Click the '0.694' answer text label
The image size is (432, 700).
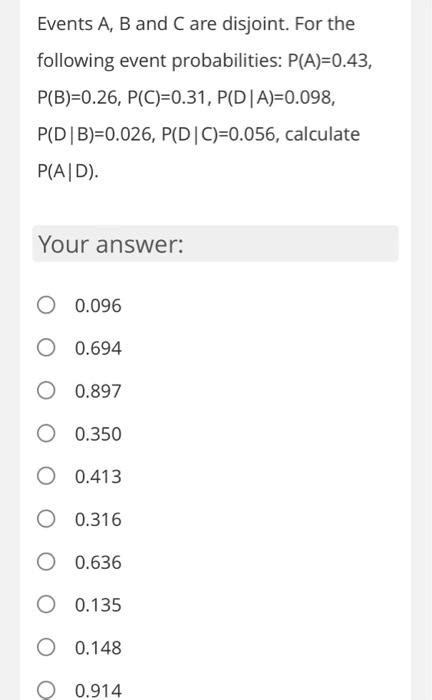98,348
